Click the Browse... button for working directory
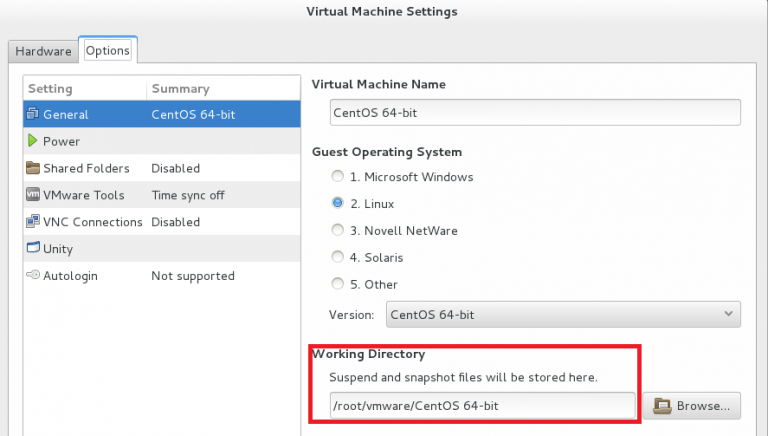The image size is (768, 436). click(x=692, y=406)
